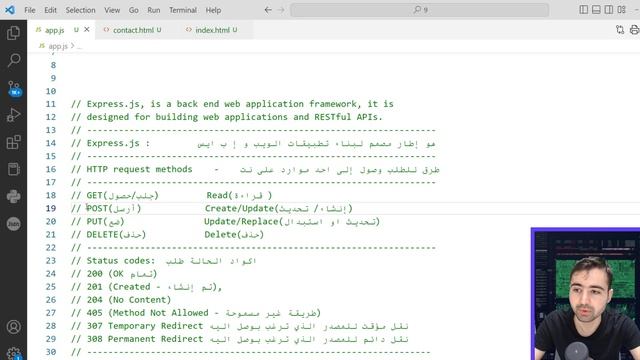The image size is (640, 360).
Task: Open Source Control view in activity bar
Action: 14,88
